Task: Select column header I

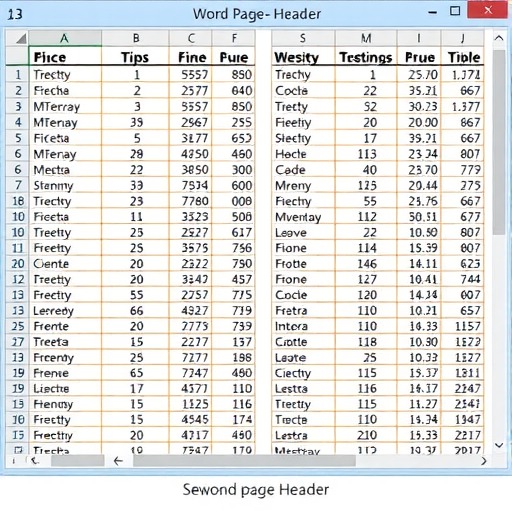Action: point(419,38)
